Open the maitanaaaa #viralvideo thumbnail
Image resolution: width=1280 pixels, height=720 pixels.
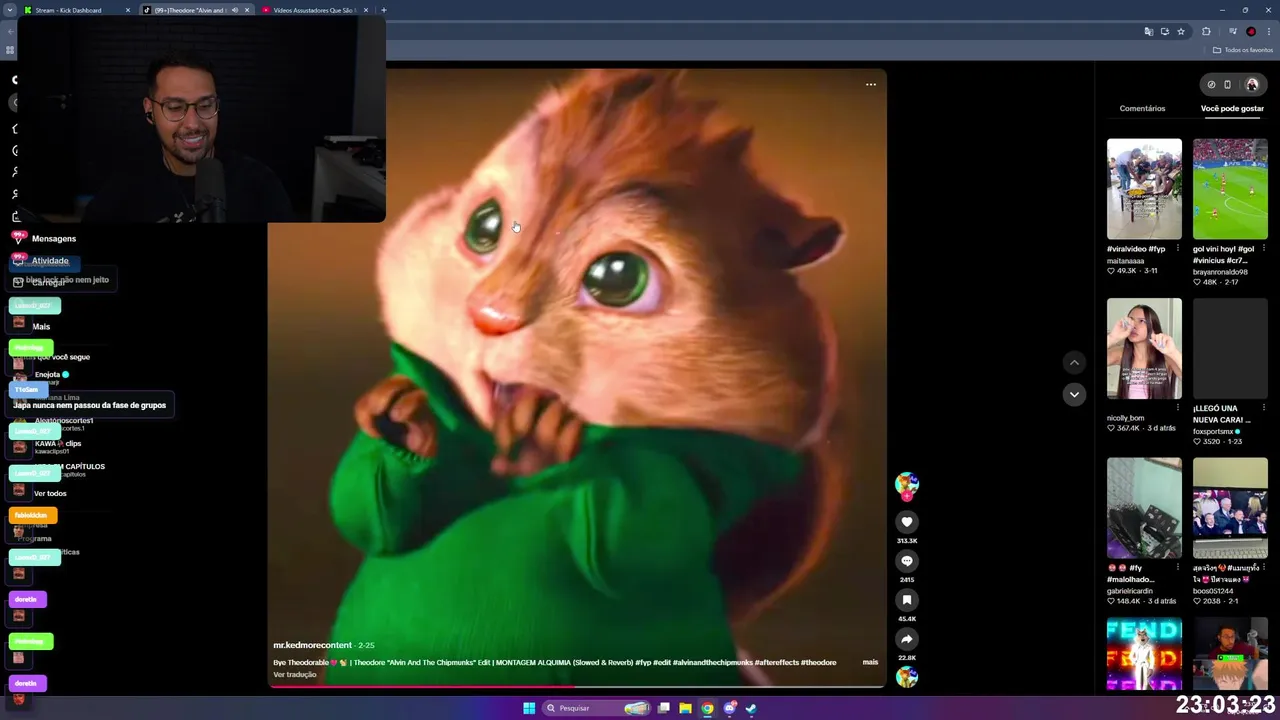(x=1144, y=189)
